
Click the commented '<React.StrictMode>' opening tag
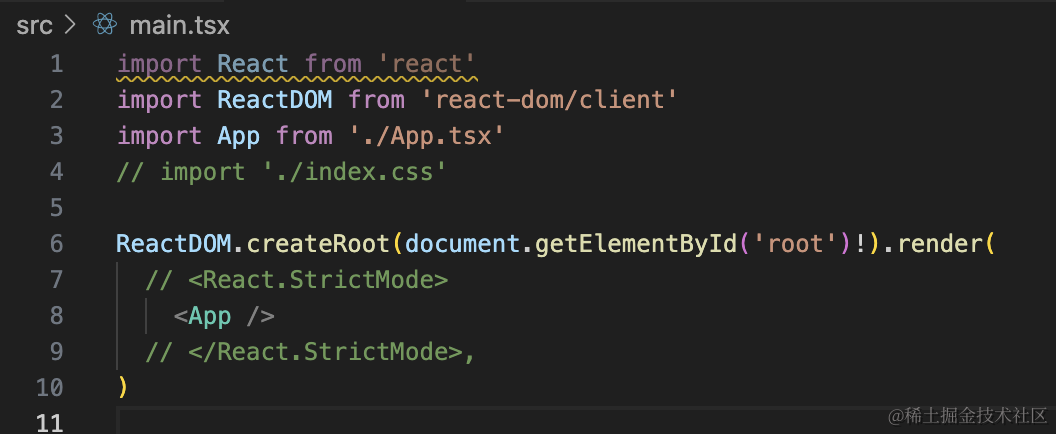[318, 279]
